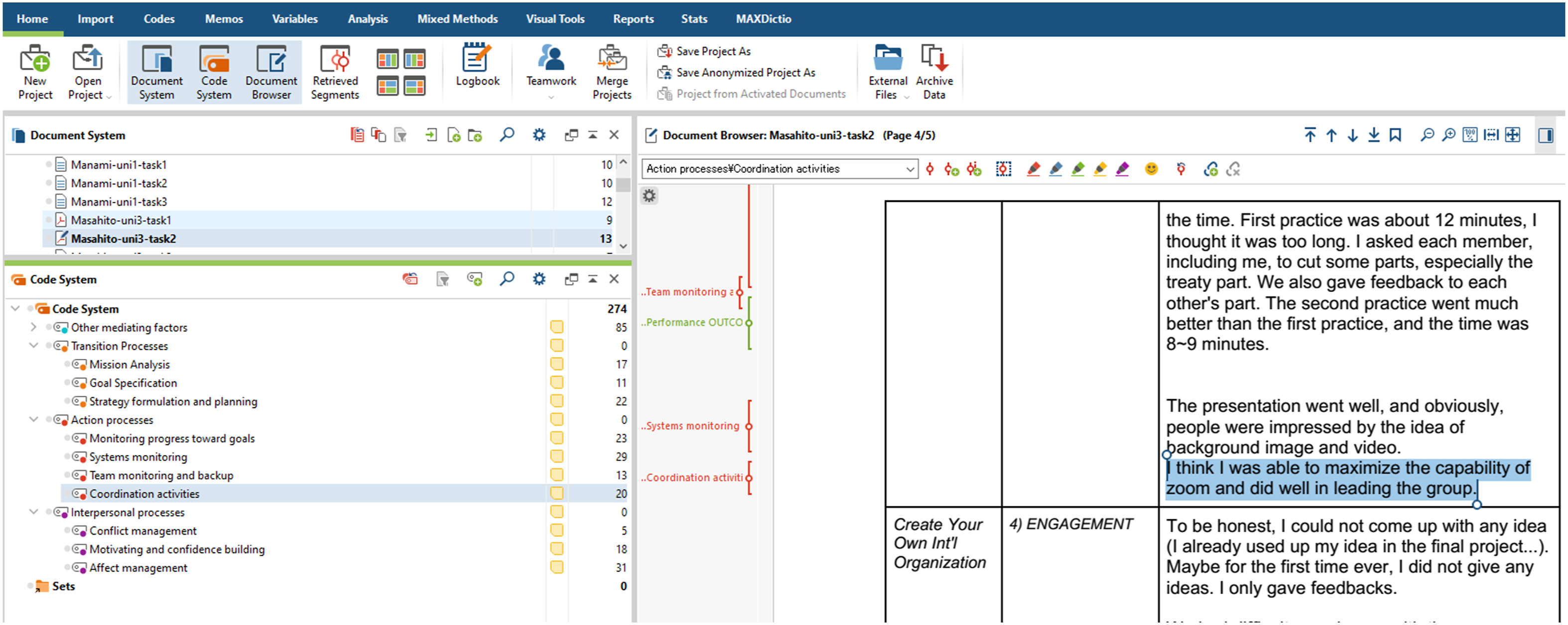The width and height of the screenshot is (1568, 625).
Task: Insert emoticon code with smiley icon
Action: (x=1151, y=169)
